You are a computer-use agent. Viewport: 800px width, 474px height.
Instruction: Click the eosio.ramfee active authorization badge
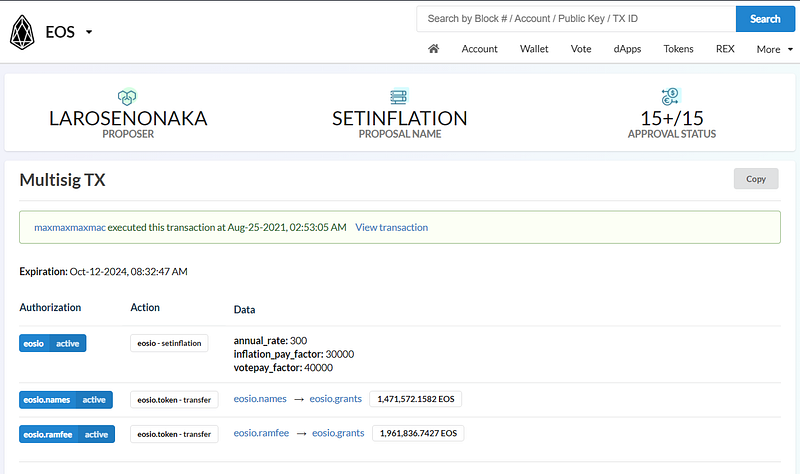(67, 434)
